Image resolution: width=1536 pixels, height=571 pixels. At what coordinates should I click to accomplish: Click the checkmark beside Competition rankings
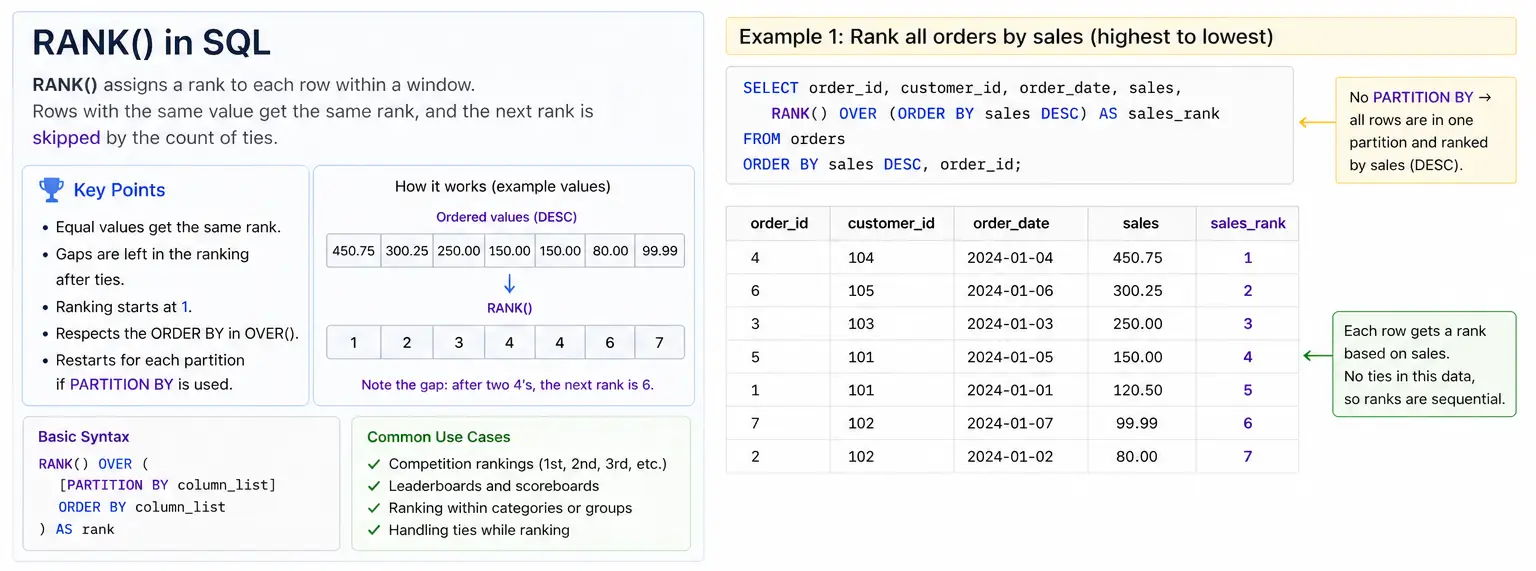pyautogui.click(x=374, y=464)
